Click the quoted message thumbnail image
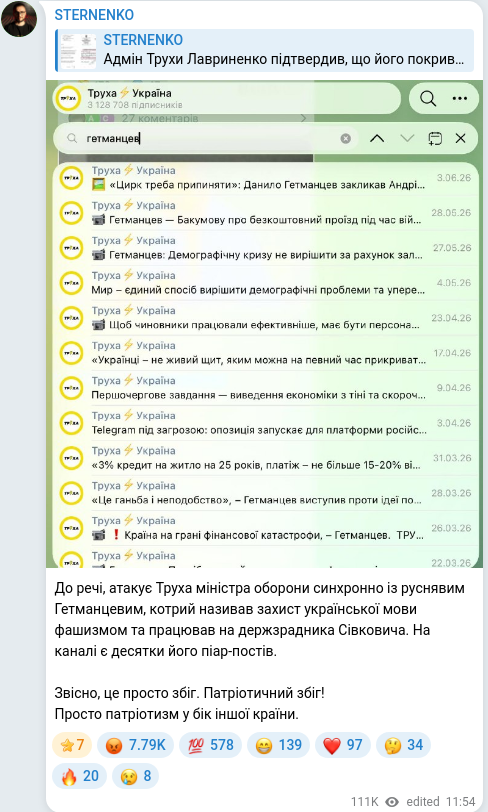The width and height of the screenshot is (488, 812). pyautogui.click(x=79, y=51)
